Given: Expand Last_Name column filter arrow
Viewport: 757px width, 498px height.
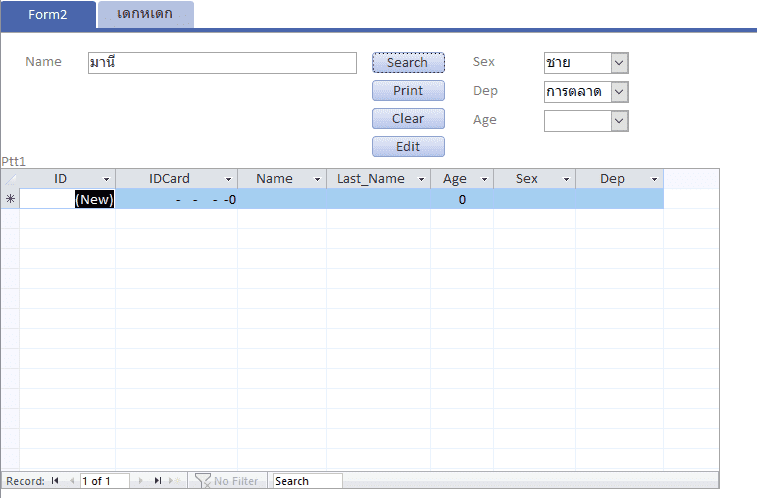Looking at the screenshot, I should pyautogui.click(x=421, y=179).
